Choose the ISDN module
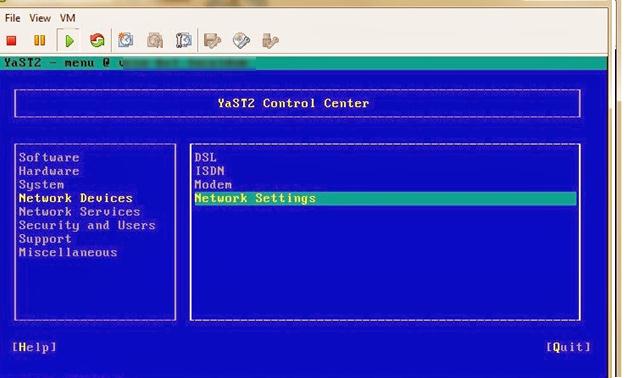 [209, 171]
